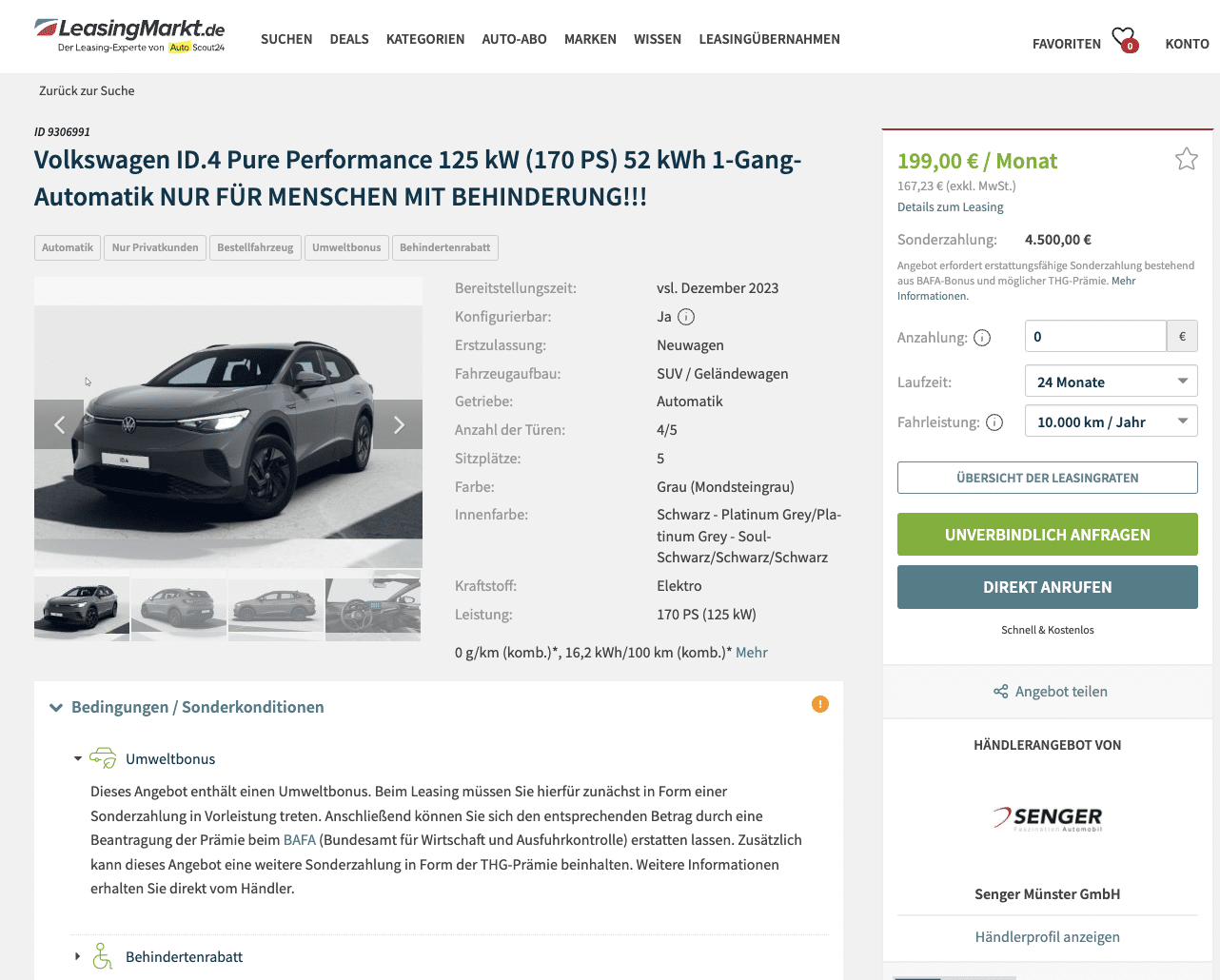Screen dimensions: 1220x980
Task: Click the LeasingMarkt.de logo
Action: pyautogui.click(x=129, y=35)
